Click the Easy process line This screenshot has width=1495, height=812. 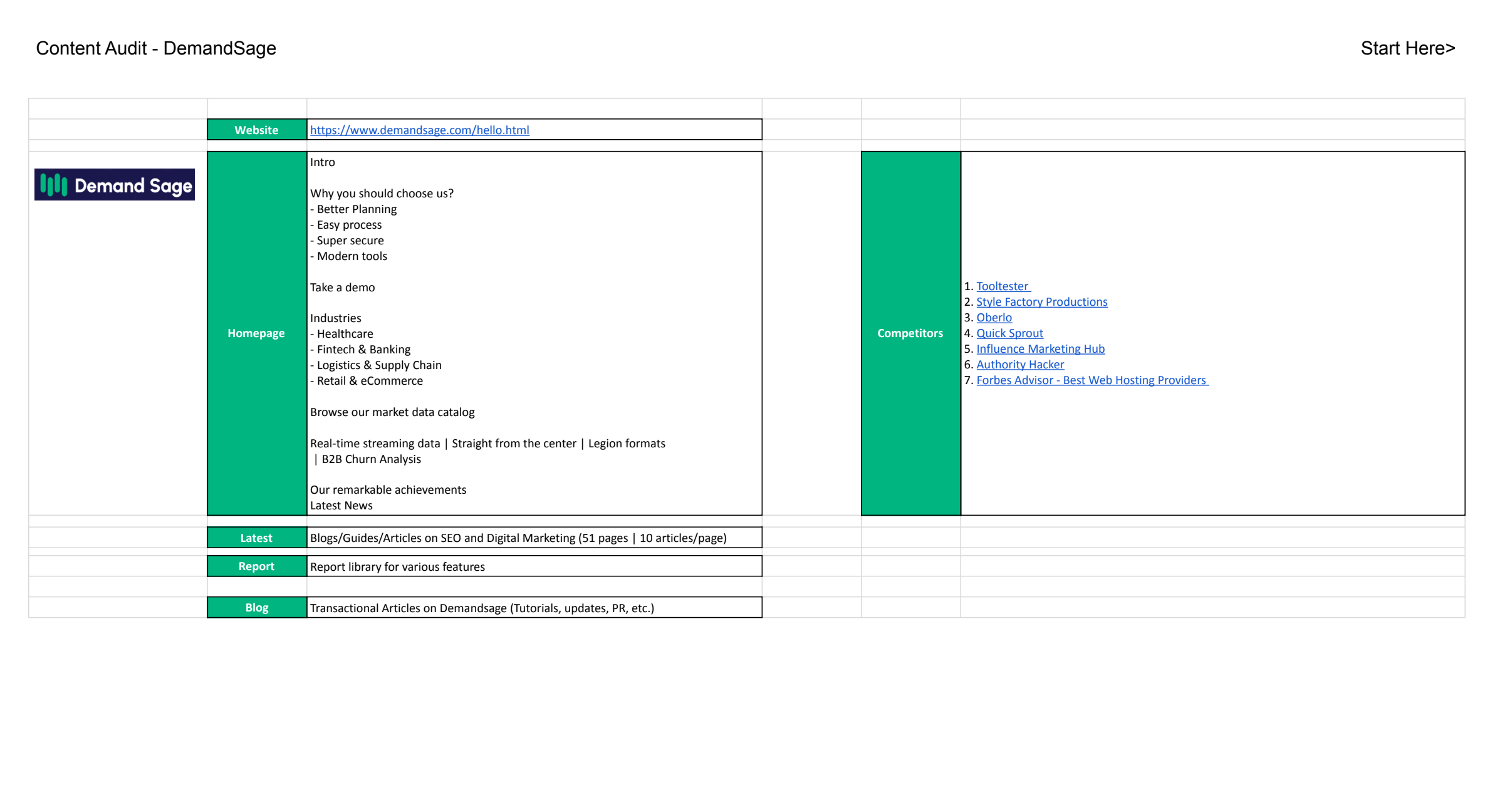point(346,225)
